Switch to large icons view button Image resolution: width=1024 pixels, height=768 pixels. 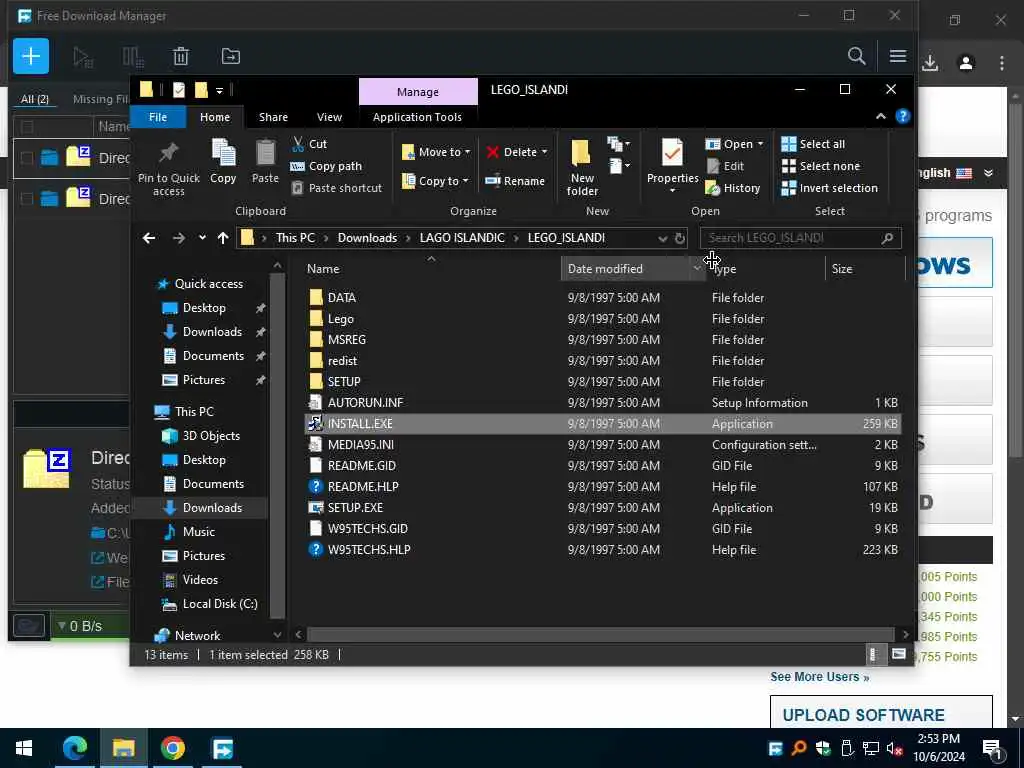(x=899, y=654)
